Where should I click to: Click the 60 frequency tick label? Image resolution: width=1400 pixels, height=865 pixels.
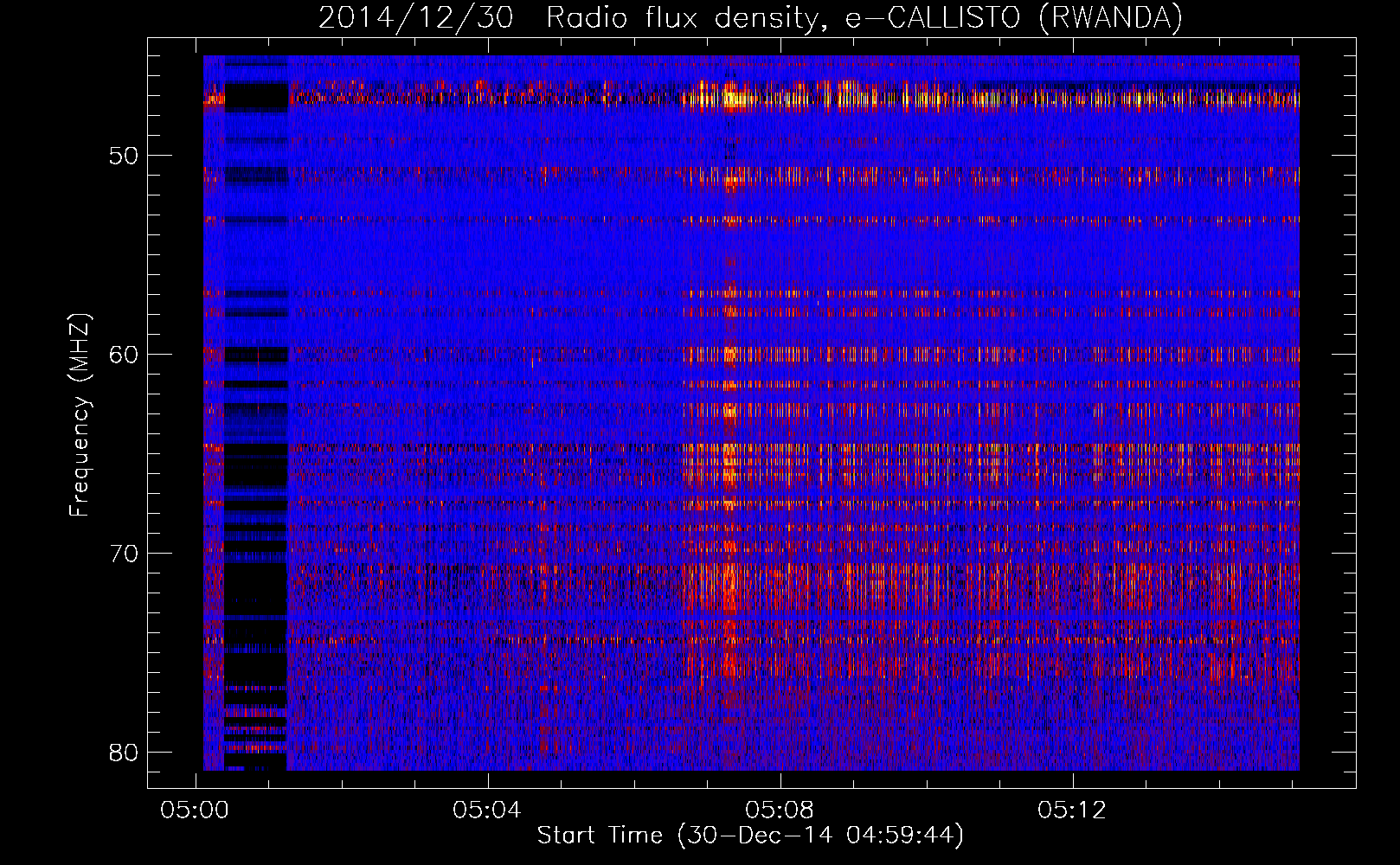(x=124, y=355)
